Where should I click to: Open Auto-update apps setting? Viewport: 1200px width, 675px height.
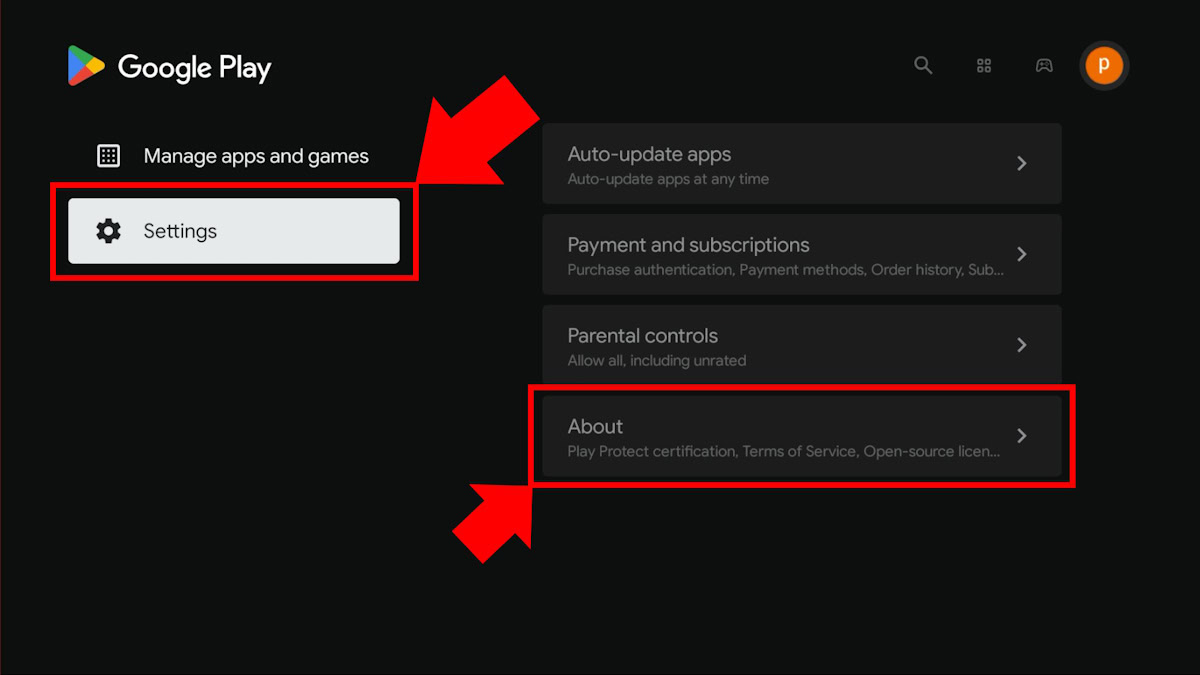coord(802,164)
